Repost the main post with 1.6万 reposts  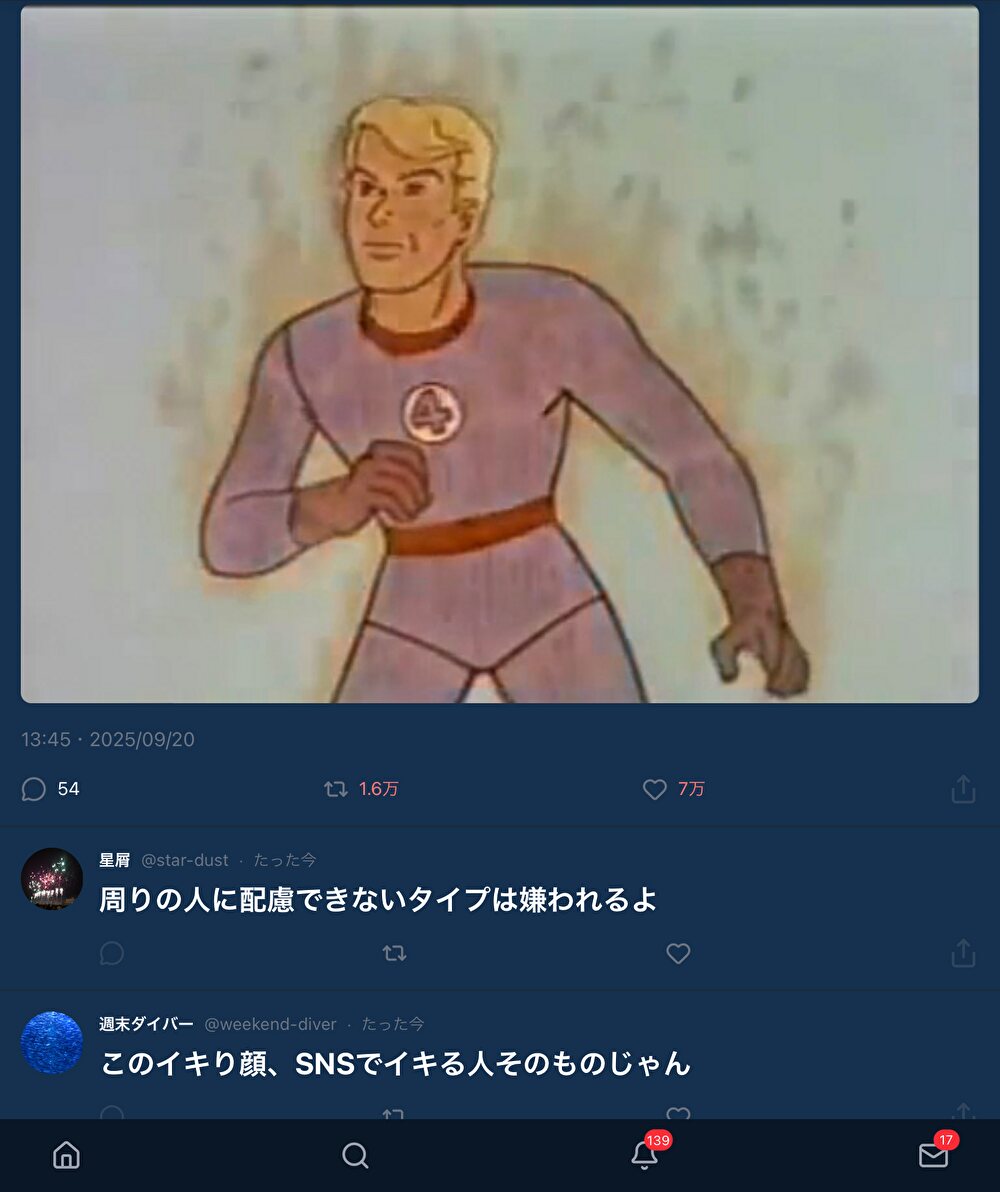[x=336, y=789]
